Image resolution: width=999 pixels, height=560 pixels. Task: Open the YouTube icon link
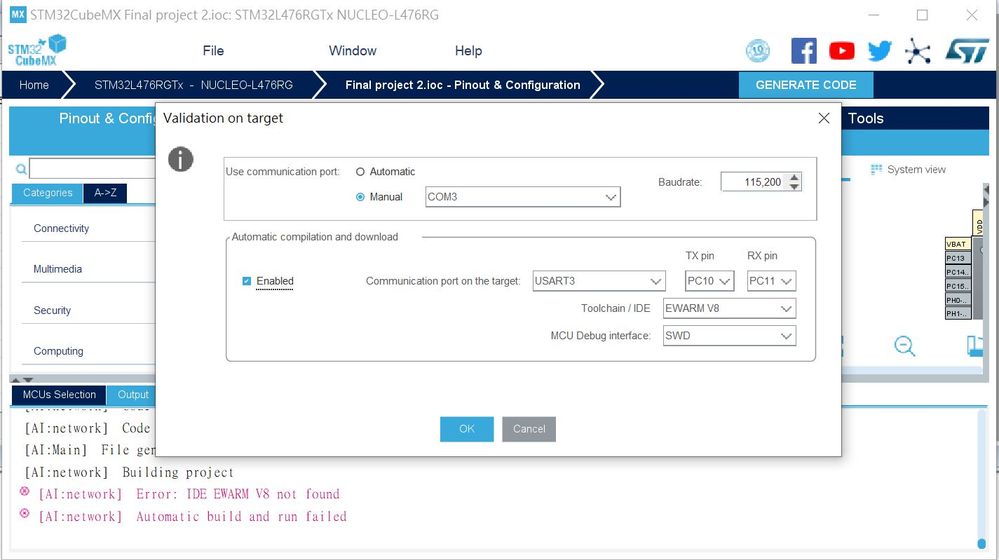click(x=842, y=50)
